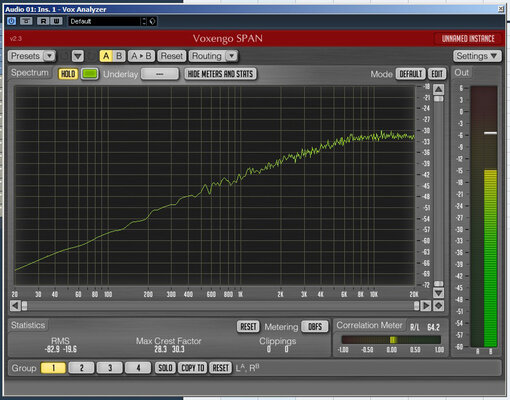Open the host preset management icon

tap(152, 21)
